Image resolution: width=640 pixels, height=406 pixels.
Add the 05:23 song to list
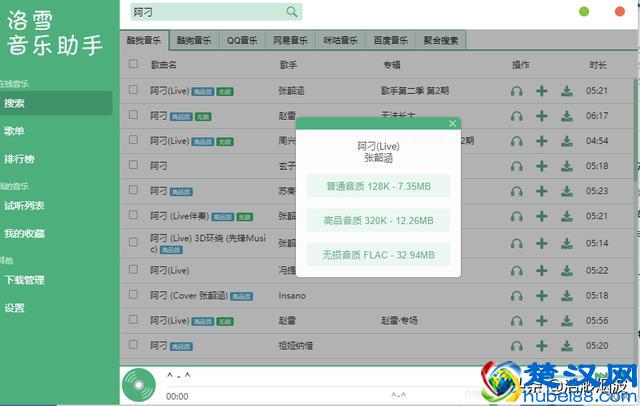click(542, 191)
